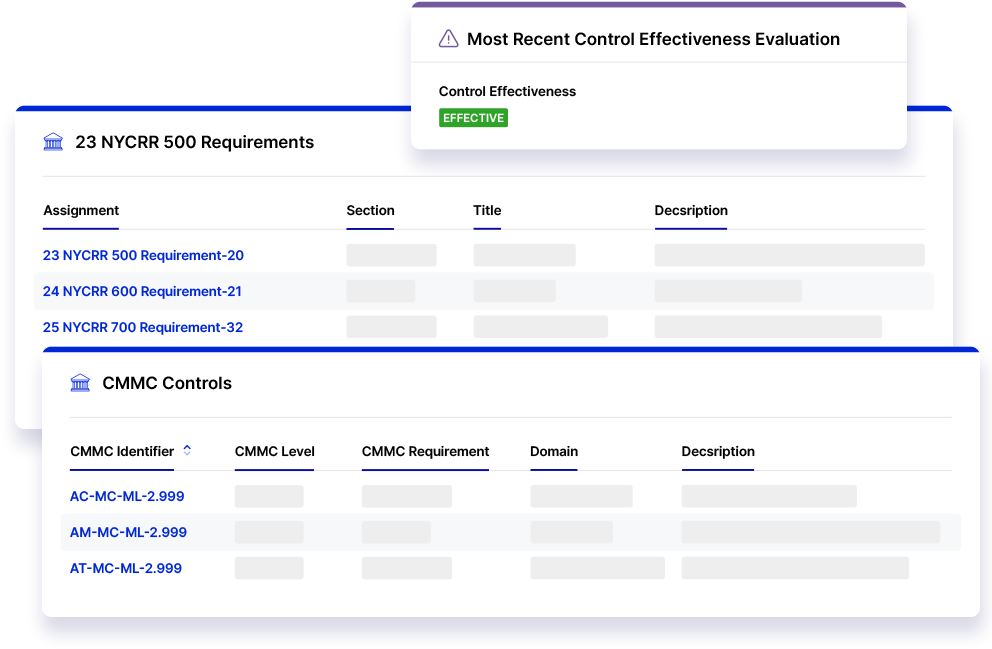The height and width of the screenshot is (649, 992).
Task: Open AM-MC-ML-2.999 control link
Action: [x=128, y=533]
